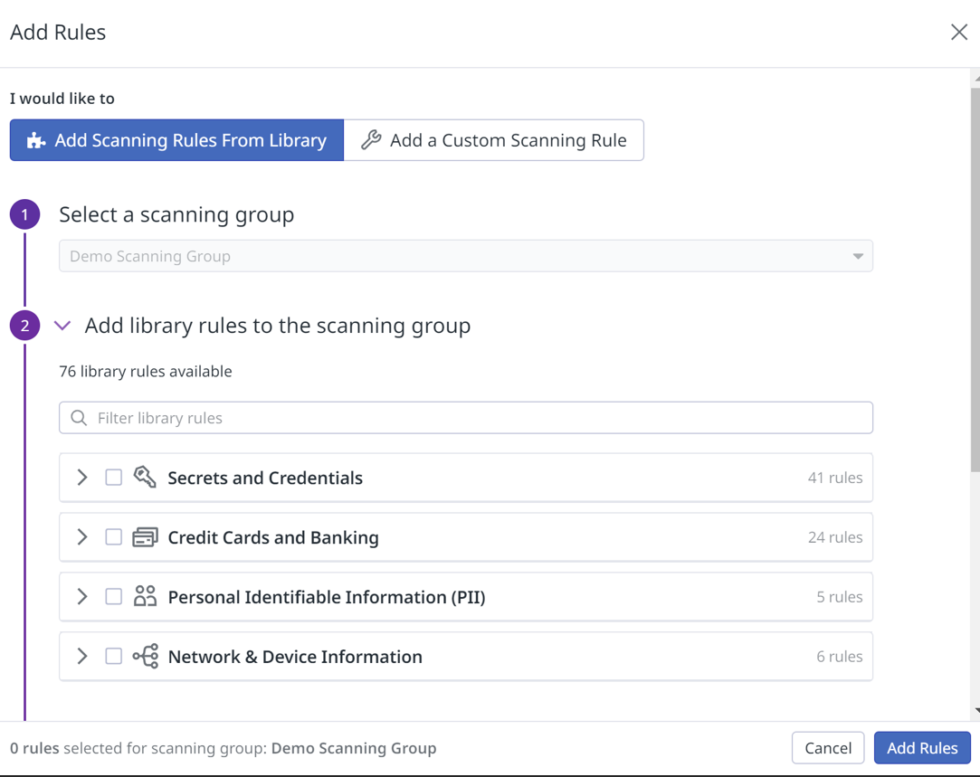
Task: Check the Secrets and Credentials checkbox
Action: pyautogui.click(x=113, y=477)
